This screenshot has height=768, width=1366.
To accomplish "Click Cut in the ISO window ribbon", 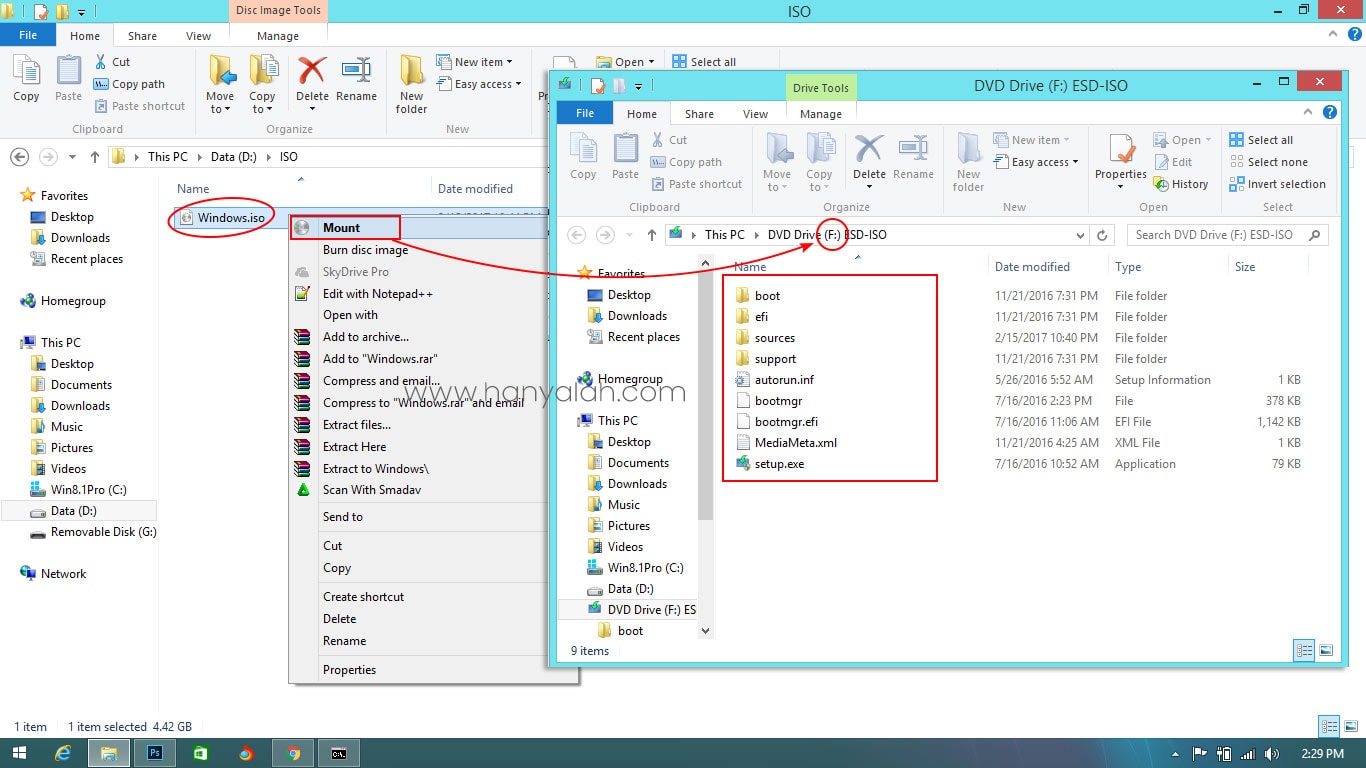I will pos(112,62).
